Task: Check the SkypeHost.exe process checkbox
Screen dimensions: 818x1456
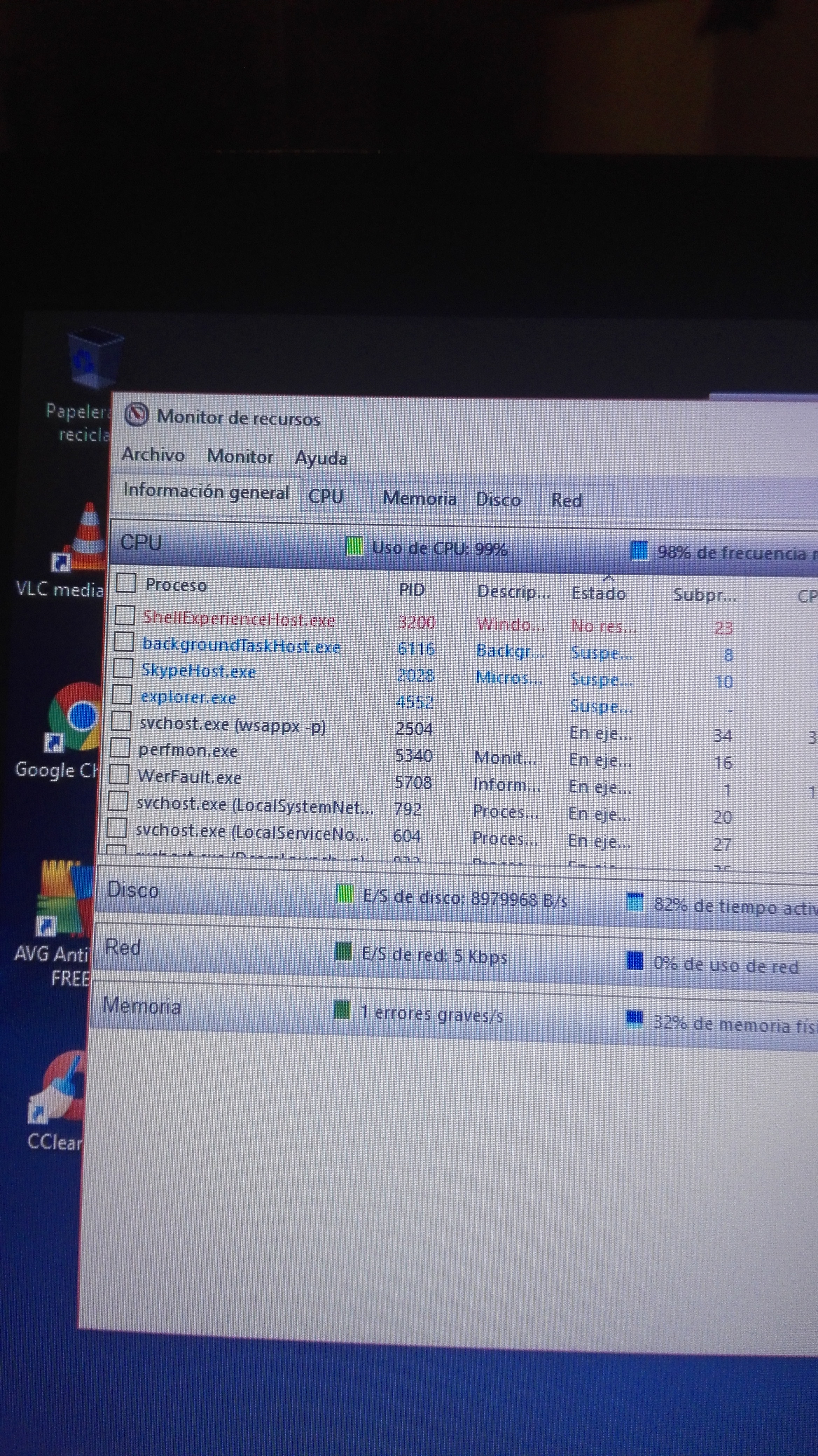Action: coord(123,667)
